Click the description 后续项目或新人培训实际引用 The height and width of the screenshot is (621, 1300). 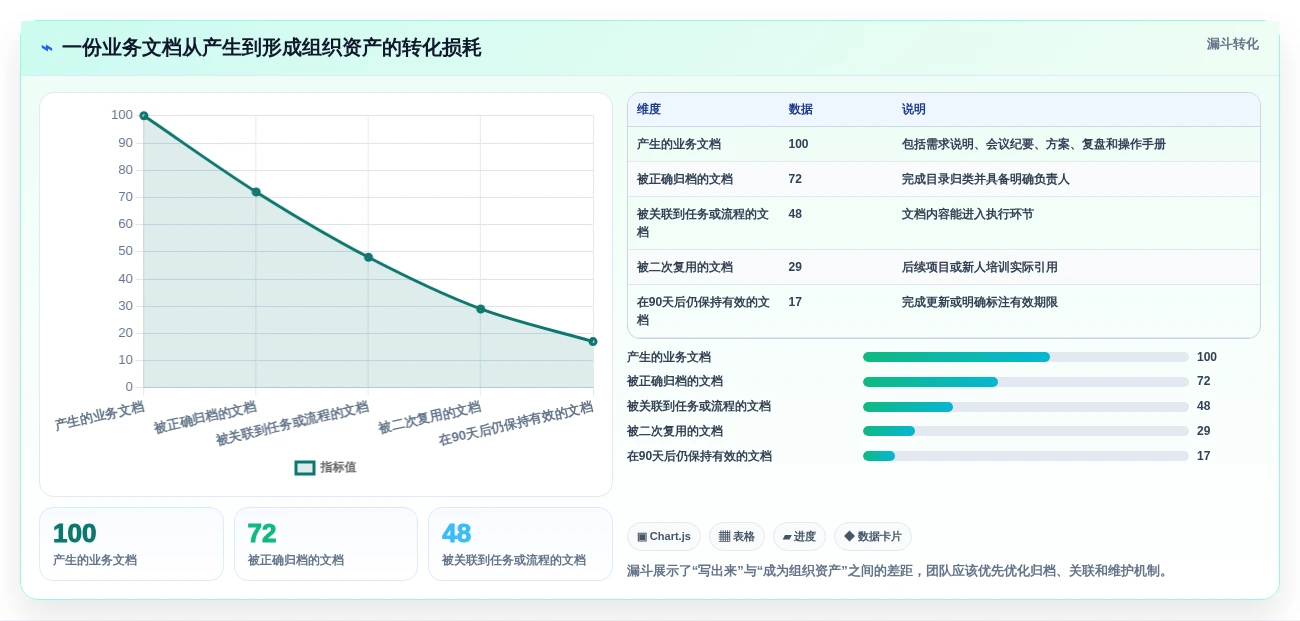[980, 267]
